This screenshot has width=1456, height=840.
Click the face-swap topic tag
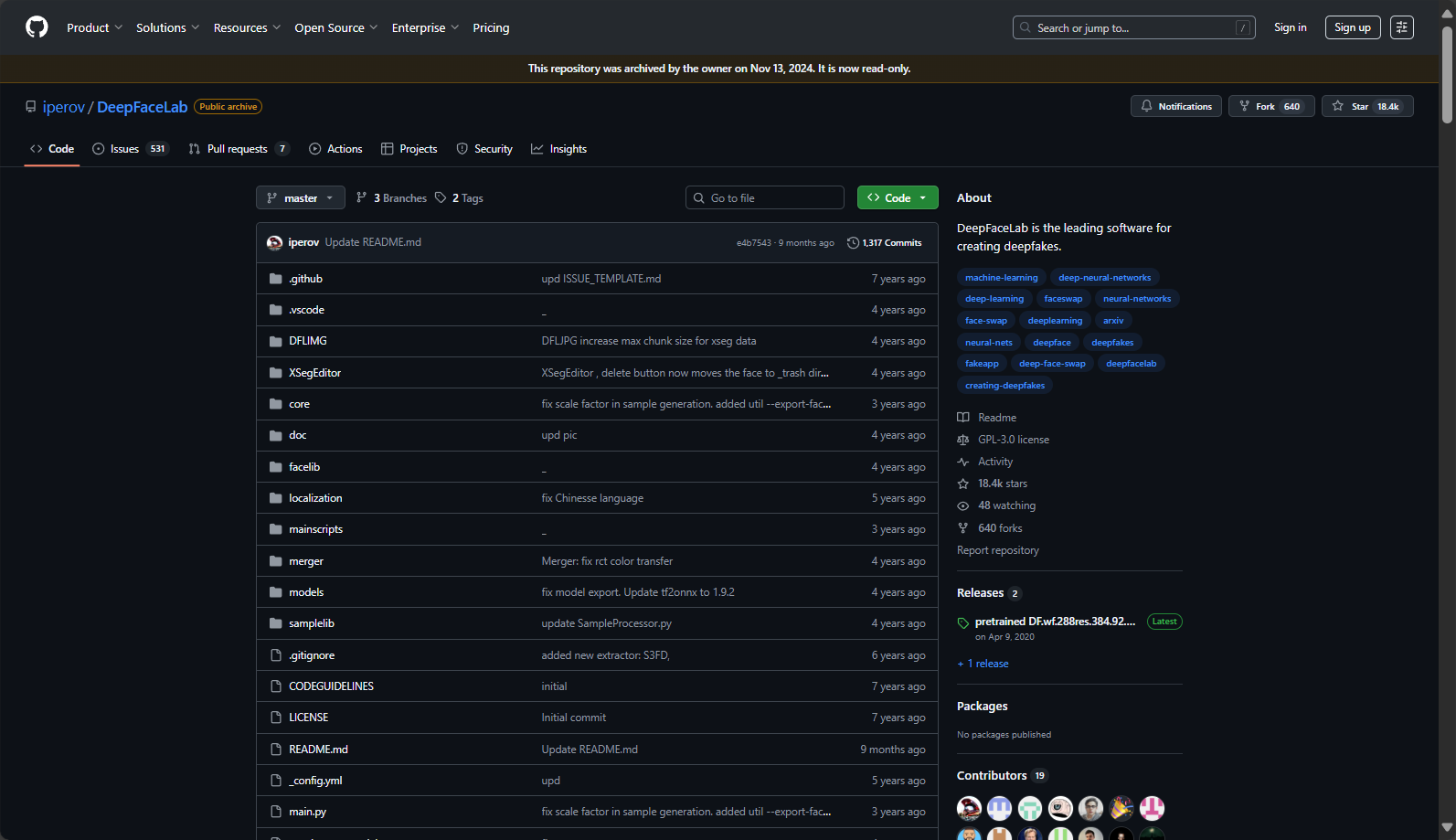click(985, 321)
